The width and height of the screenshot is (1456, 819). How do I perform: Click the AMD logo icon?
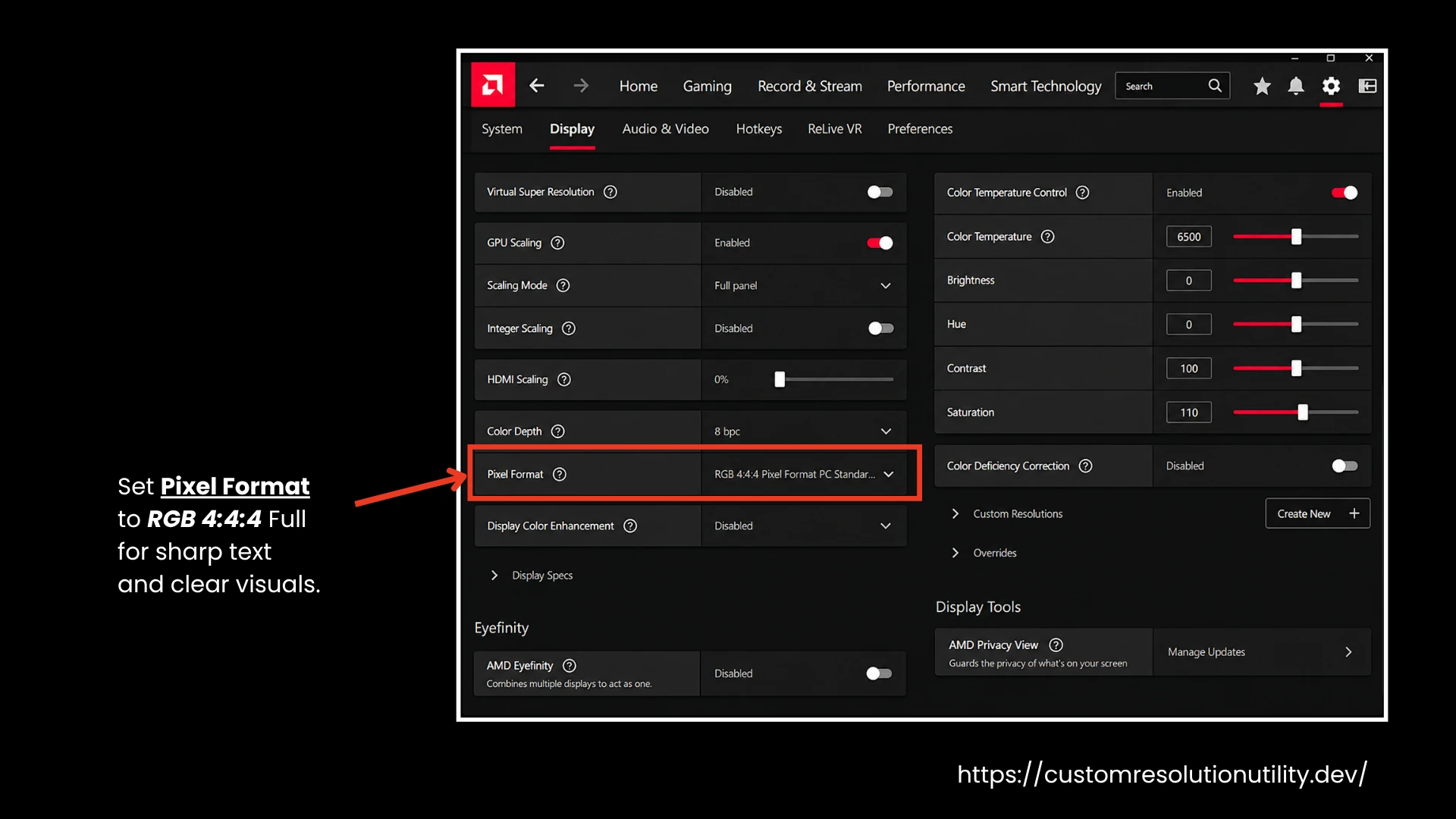(x=493, y=85)
